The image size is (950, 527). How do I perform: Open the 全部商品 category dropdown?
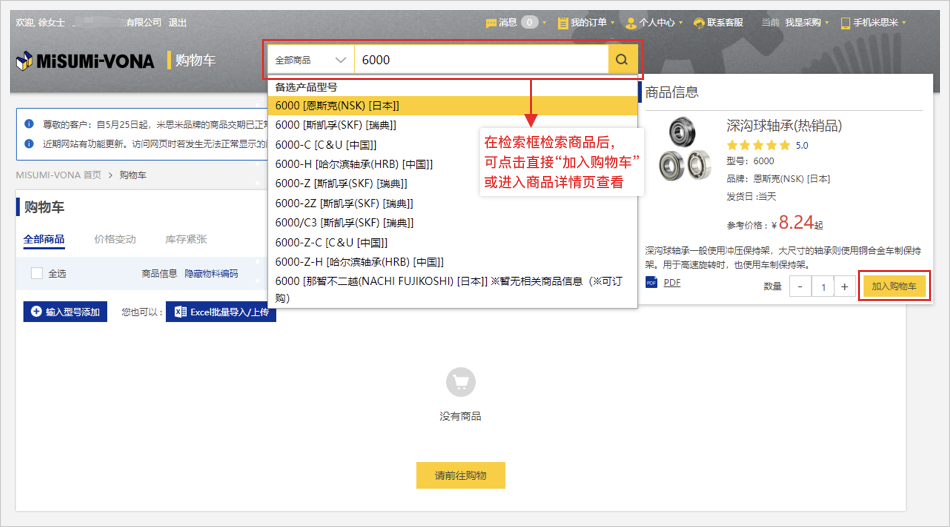[x=311, y=60]
